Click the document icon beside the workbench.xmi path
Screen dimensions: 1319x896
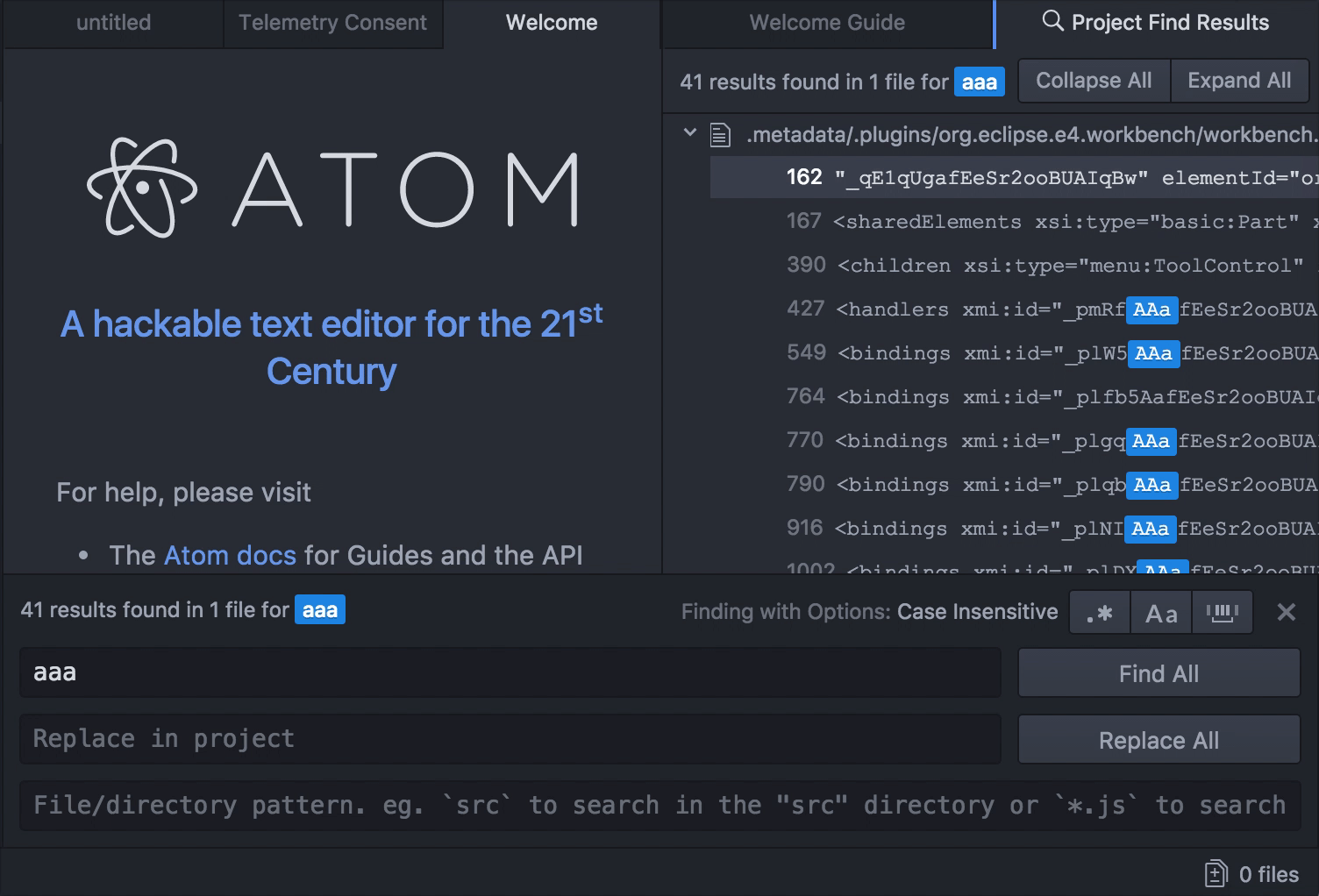pos(720,134)
